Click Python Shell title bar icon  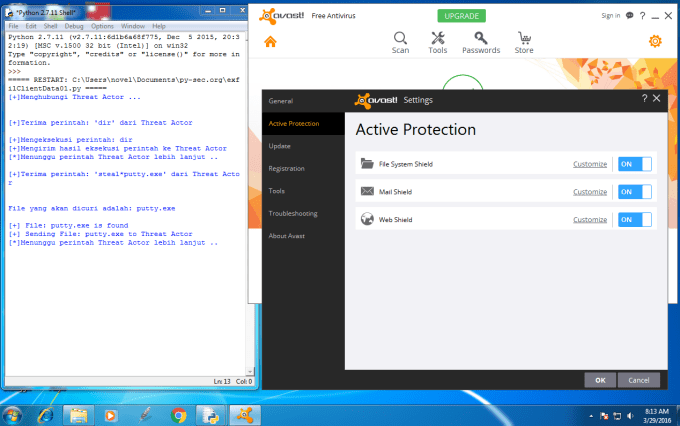[x=9, y=13]
